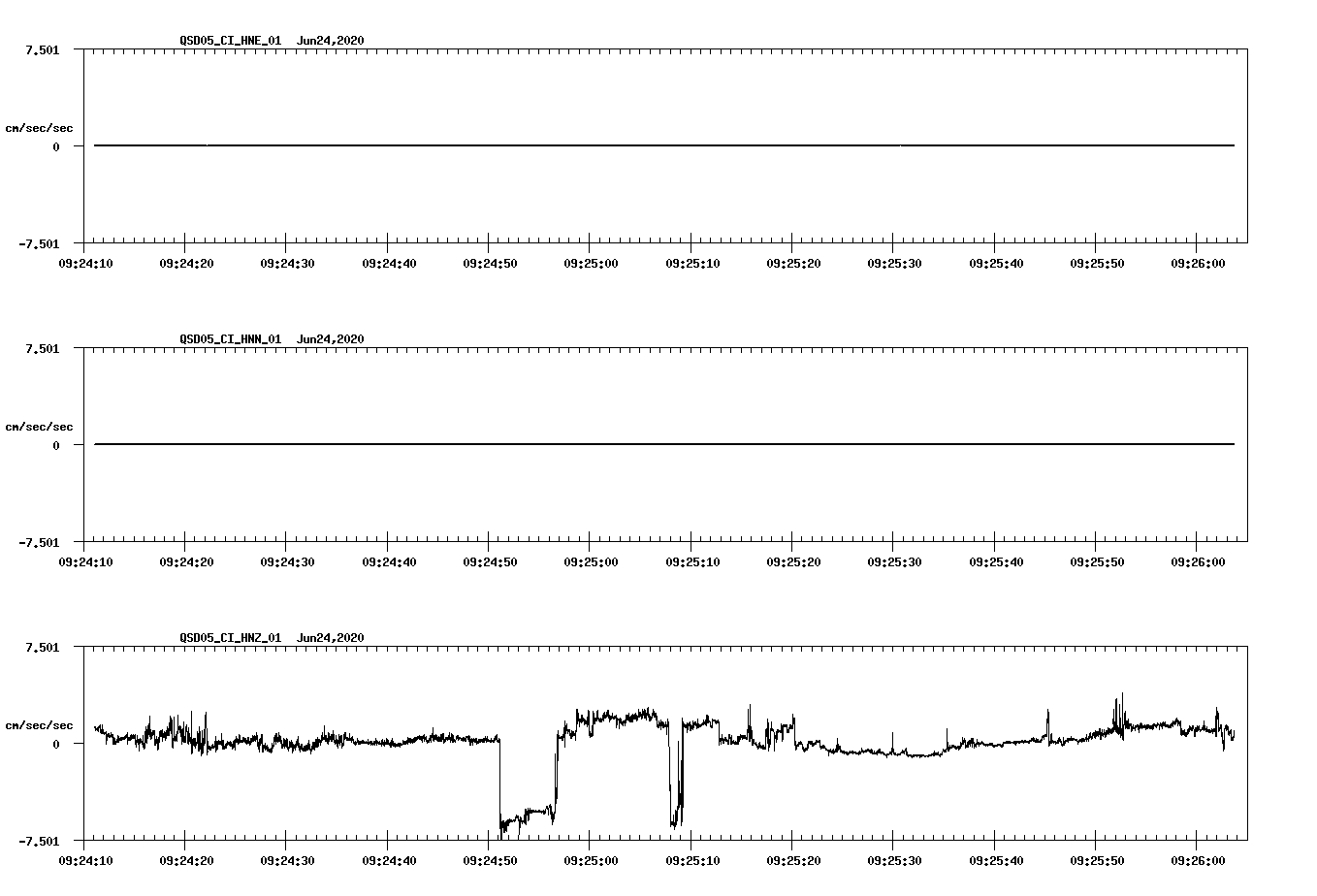
Task: Select the 7.501 label on HNZ plot
Action: point(43,647)
